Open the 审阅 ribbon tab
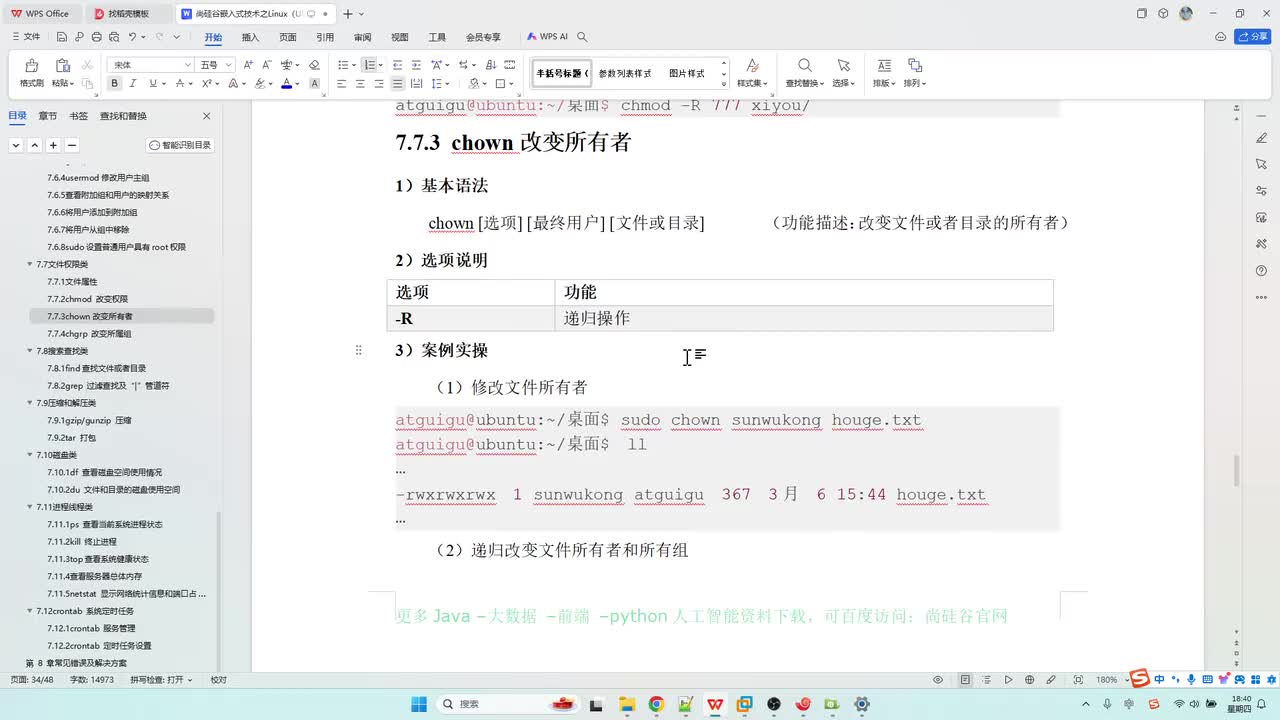The height and width of the screenshot is (720, 1280). [x=362, y=37]
